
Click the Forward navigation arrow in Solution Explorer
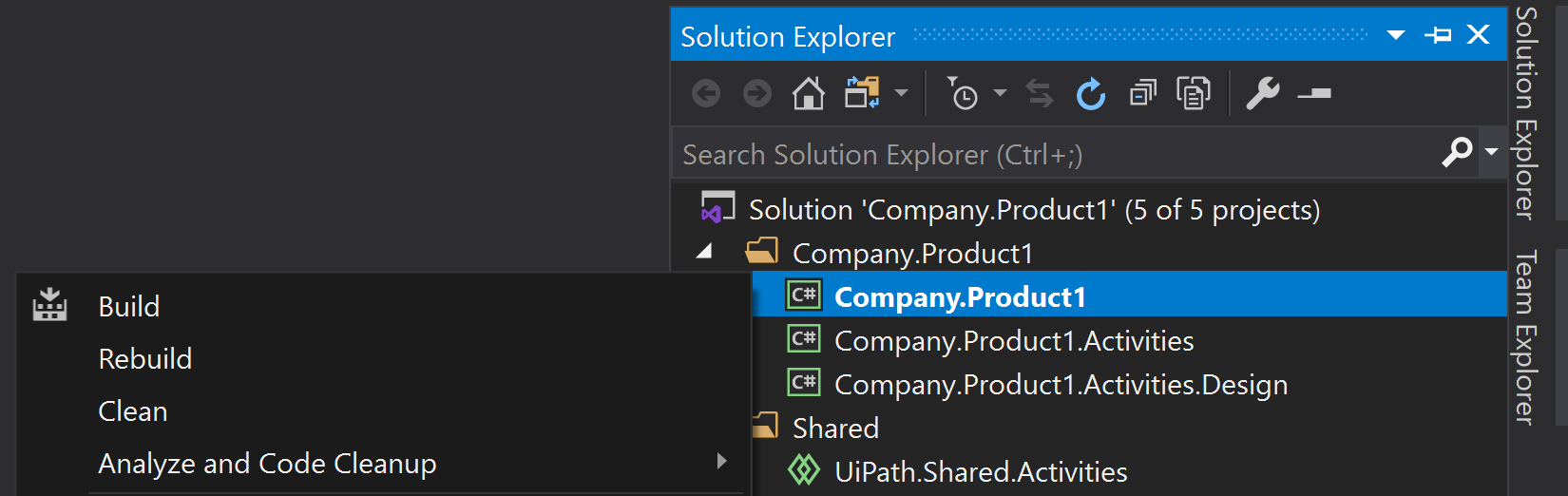point(757,94)
